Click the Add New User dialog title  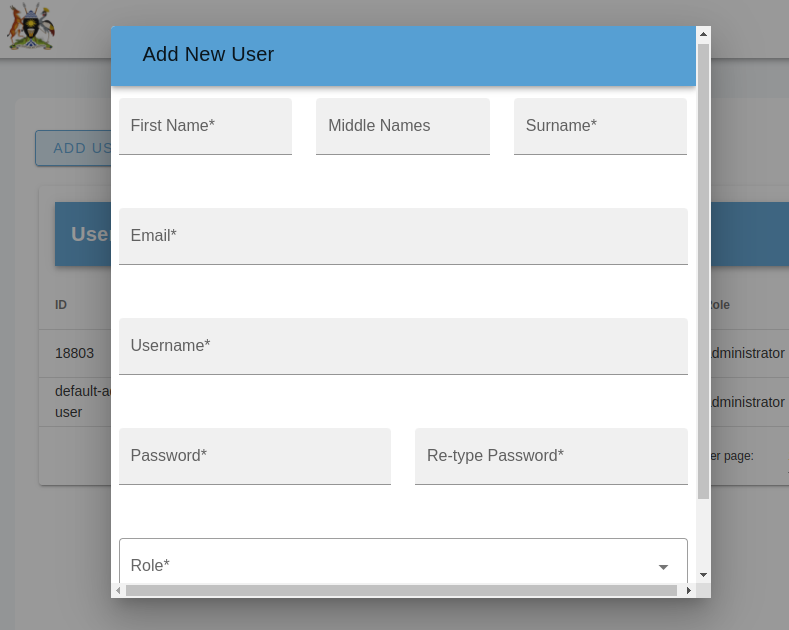point(208,55)
